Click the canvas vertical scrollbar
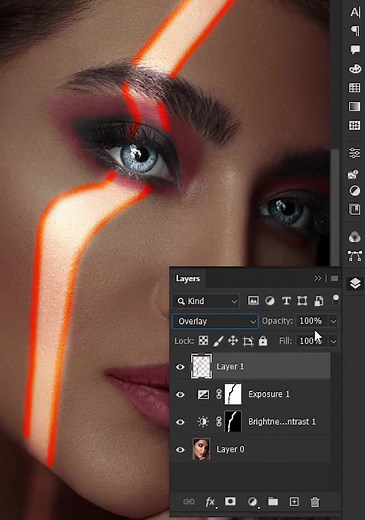The image size is (365, 520). 335,207
